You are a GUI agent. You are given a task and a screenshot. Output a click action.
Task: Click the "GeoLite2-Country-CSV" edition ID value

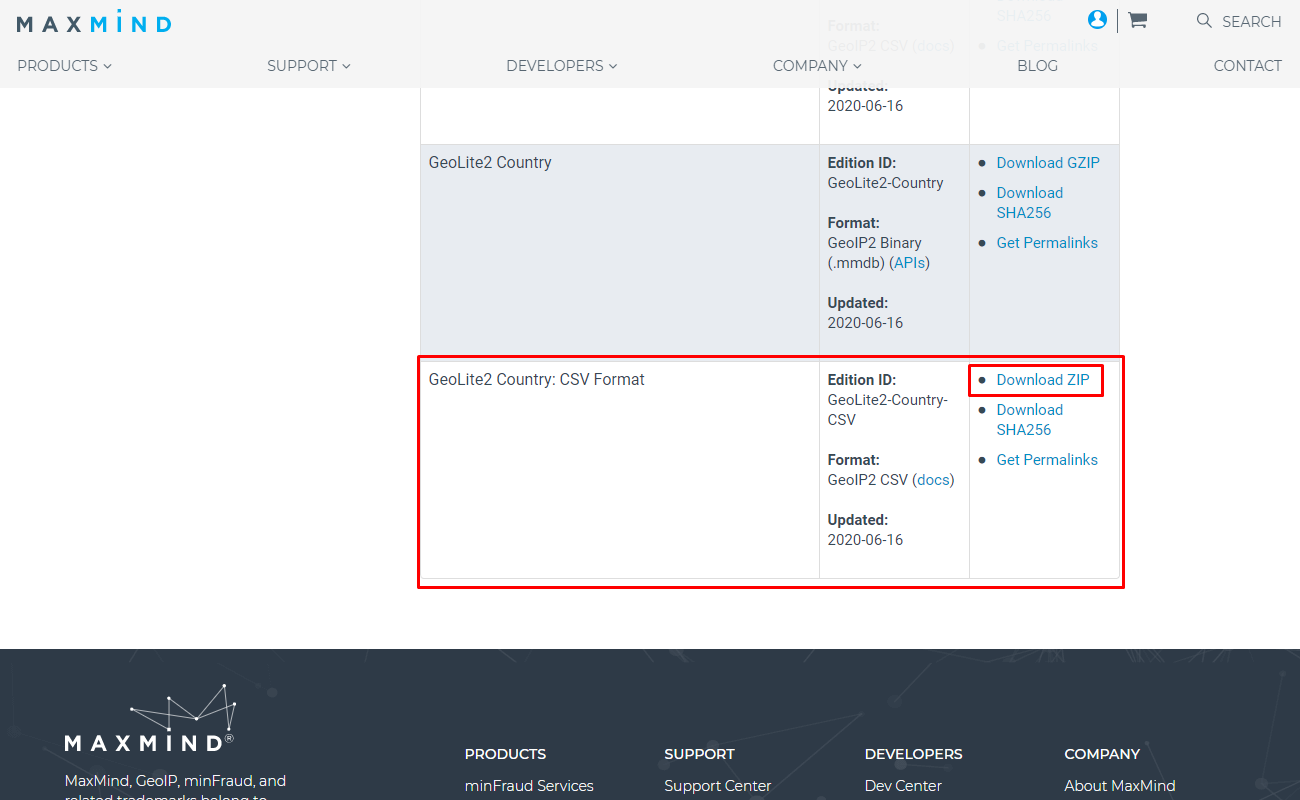(888, 410)
